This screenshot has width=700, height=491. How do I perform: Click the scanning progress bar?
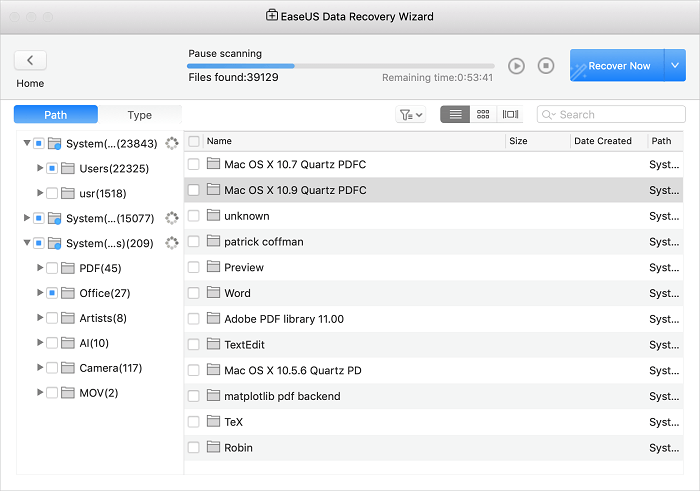coord(341,66)
